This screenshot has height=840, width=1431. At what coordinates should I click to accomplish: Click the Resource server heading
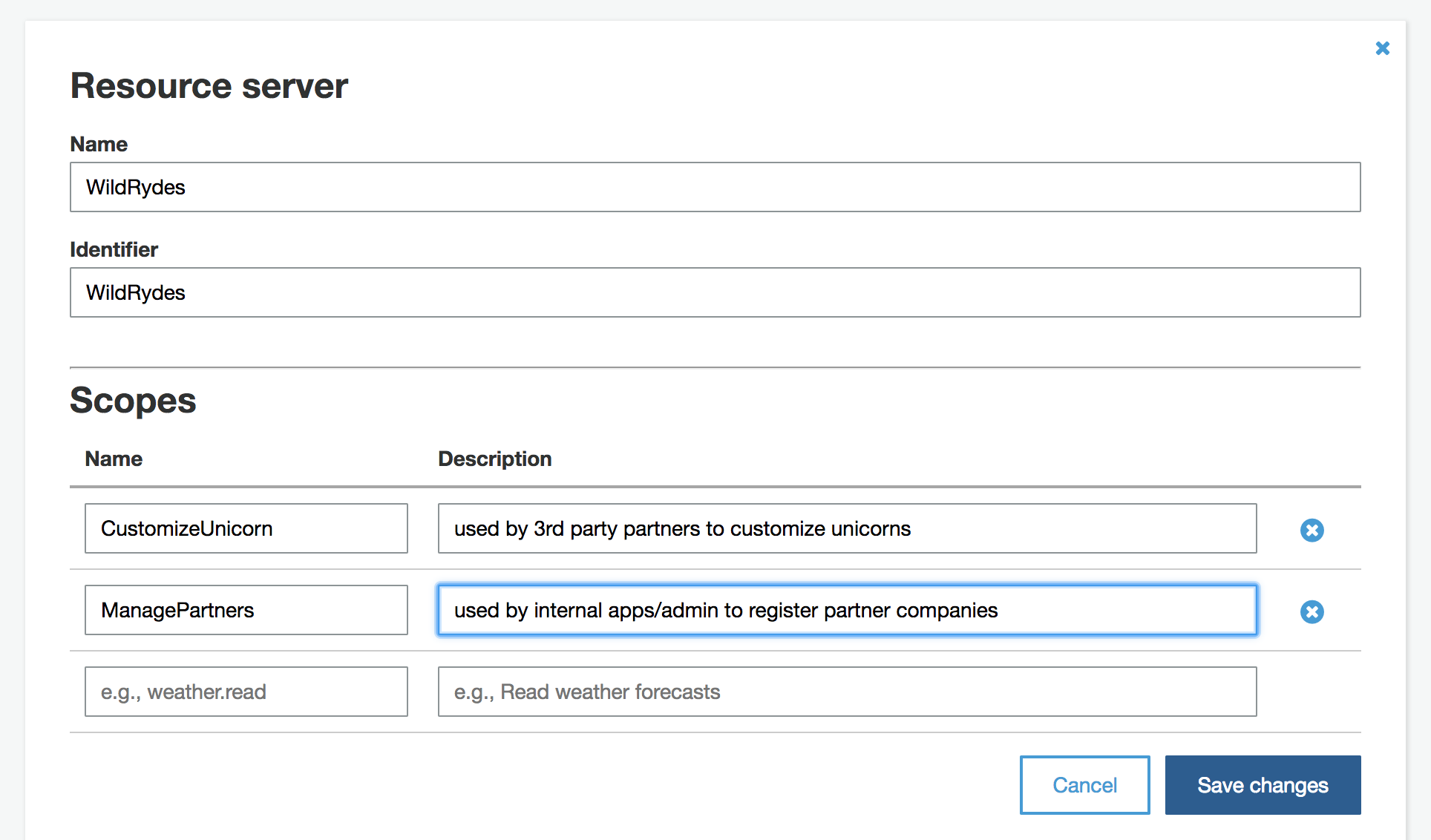click(209, 86)
